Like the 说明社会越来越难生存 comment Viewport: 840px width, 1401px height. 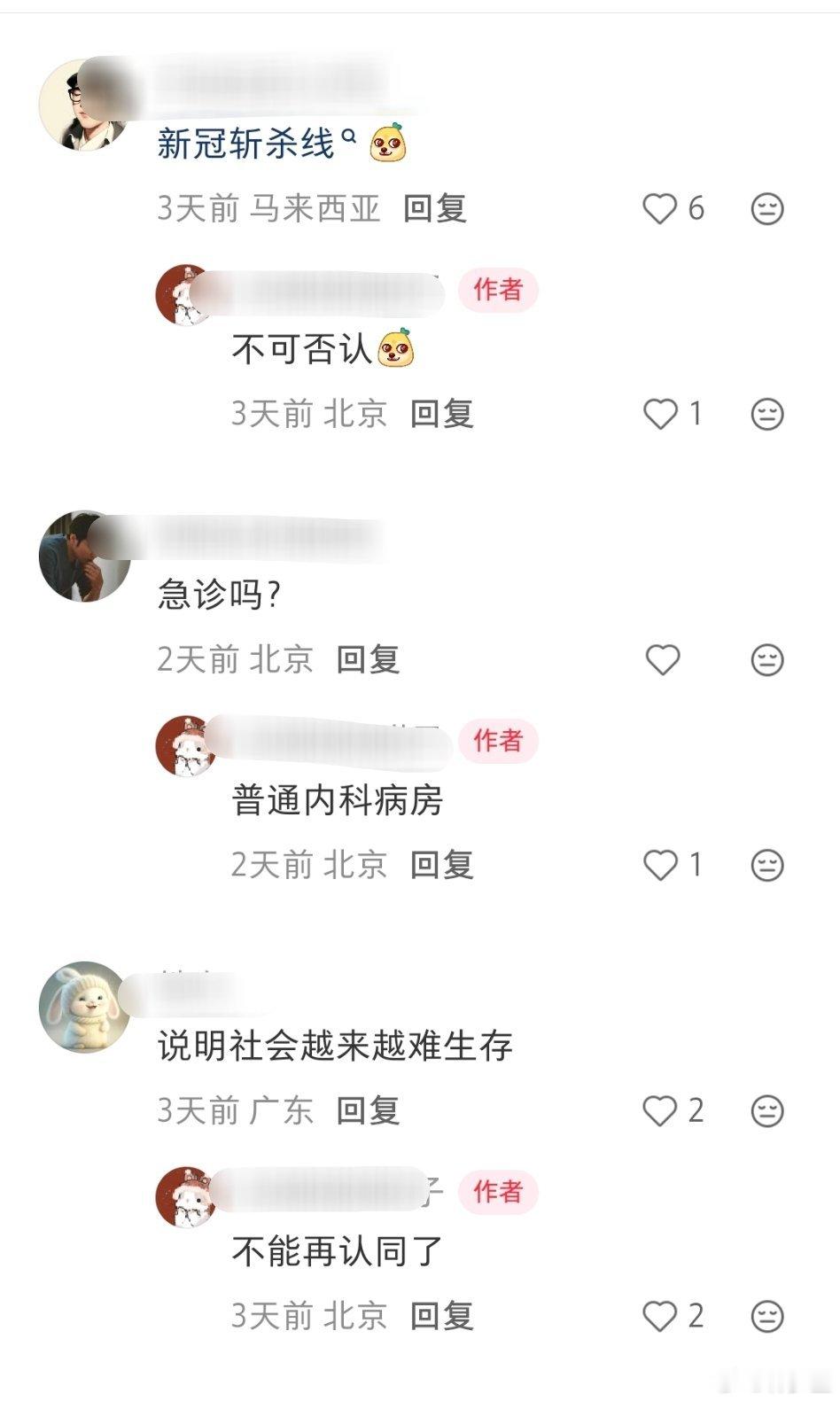[x=659, y=1110]
